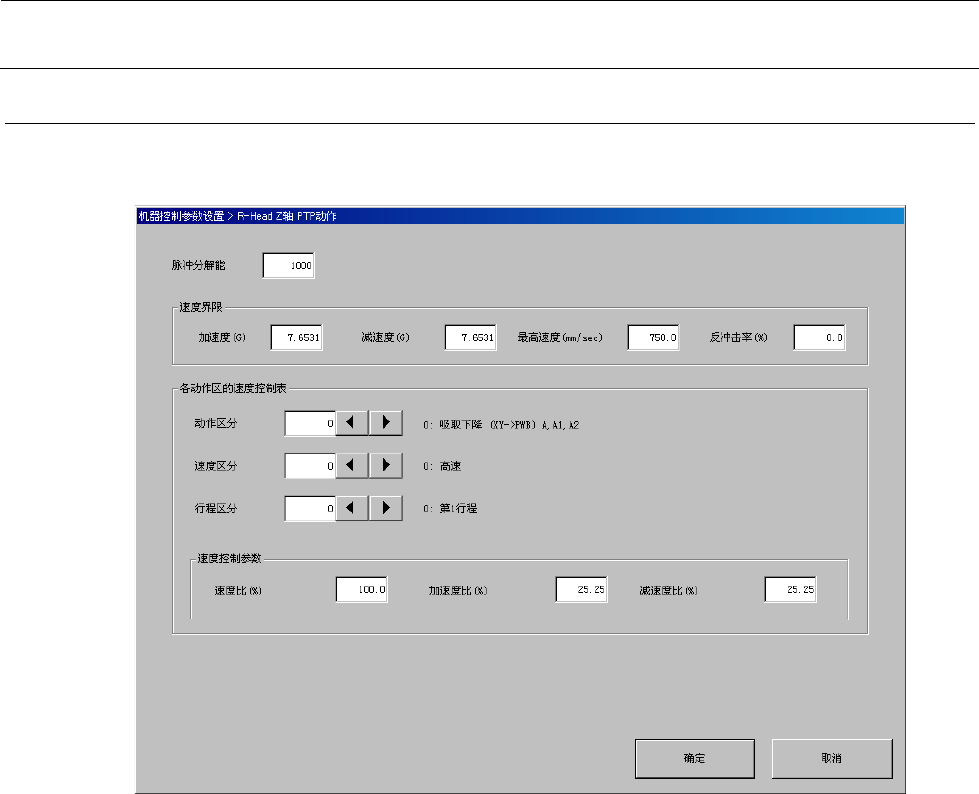The width and height of the screenshot is (979, 794).
Task: Click the 速度比 (%) label
Action: (238, 591)
